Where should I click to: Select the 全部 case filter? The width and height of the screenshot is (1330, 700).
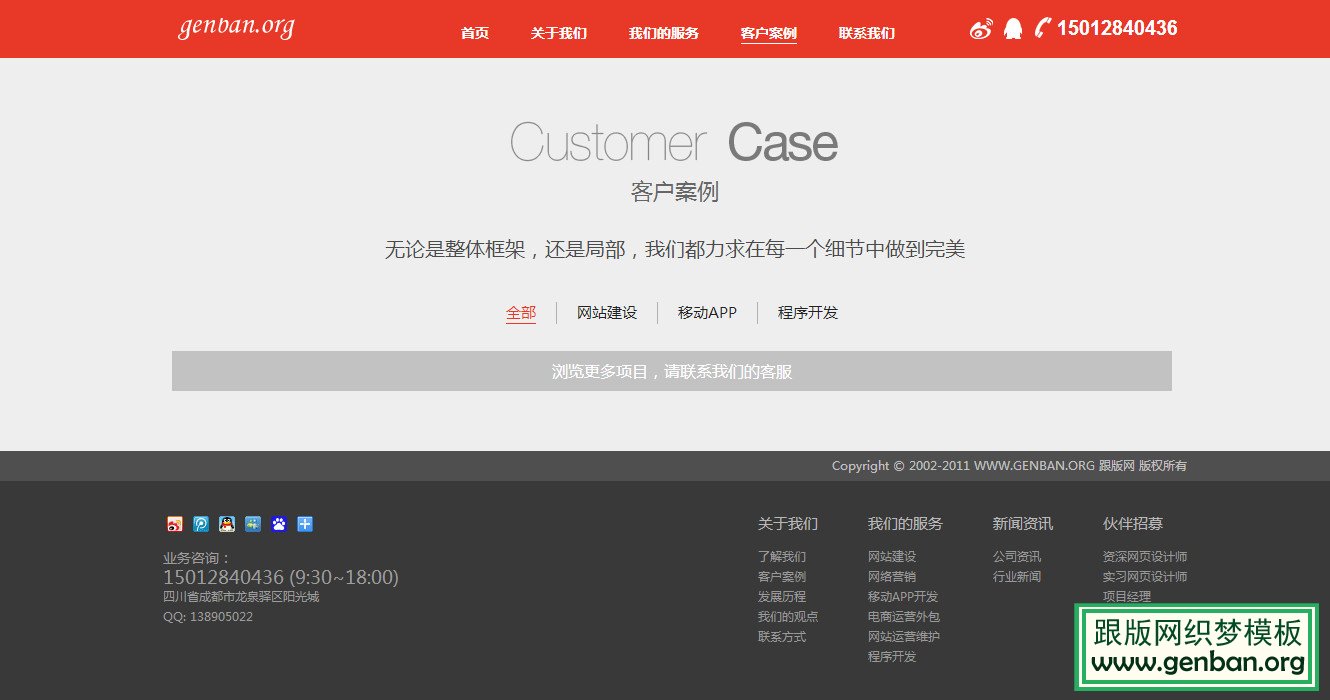521,312
